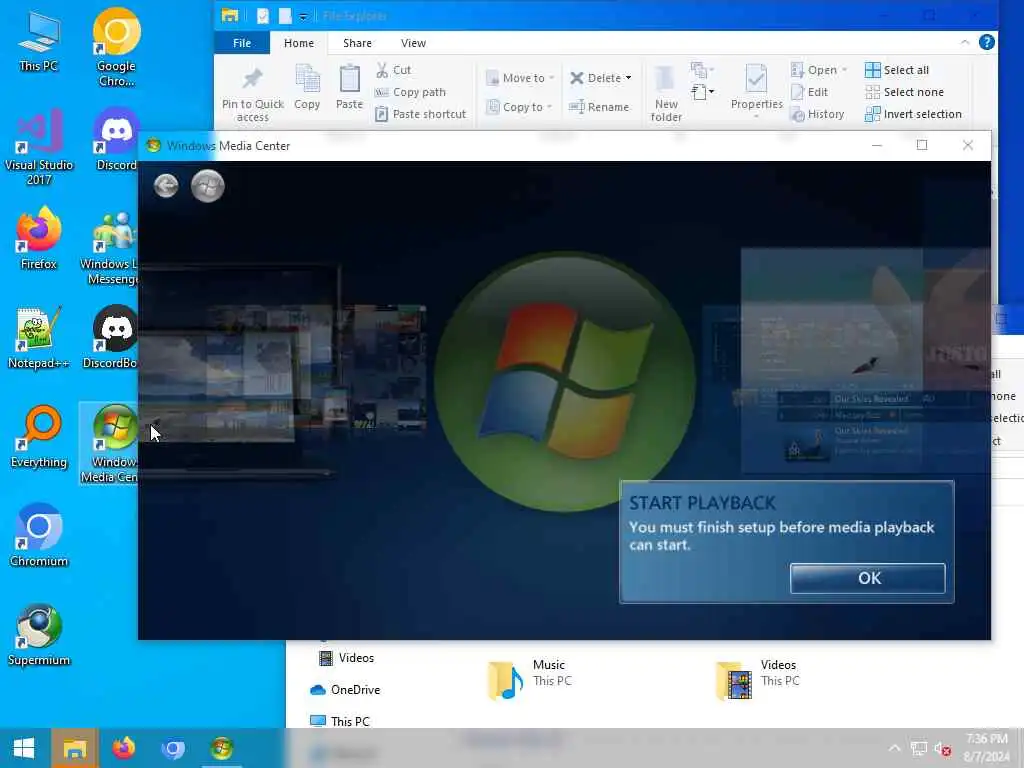Click Cut in the ribbon
Image resolution: width=1024 pixels, height=768 pixels.
(x=393, y=70)
